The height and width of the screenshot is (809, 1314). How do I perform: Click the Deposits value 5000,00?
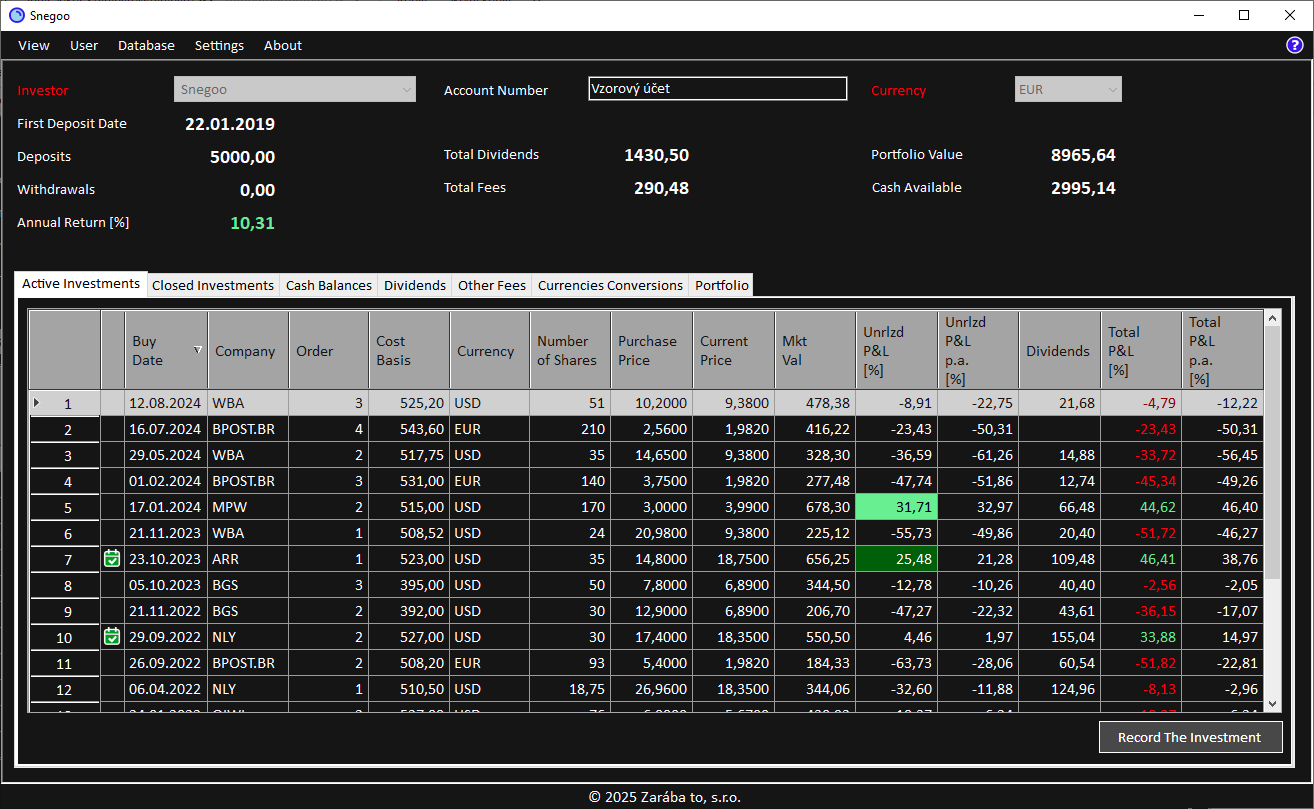point(242,157)
